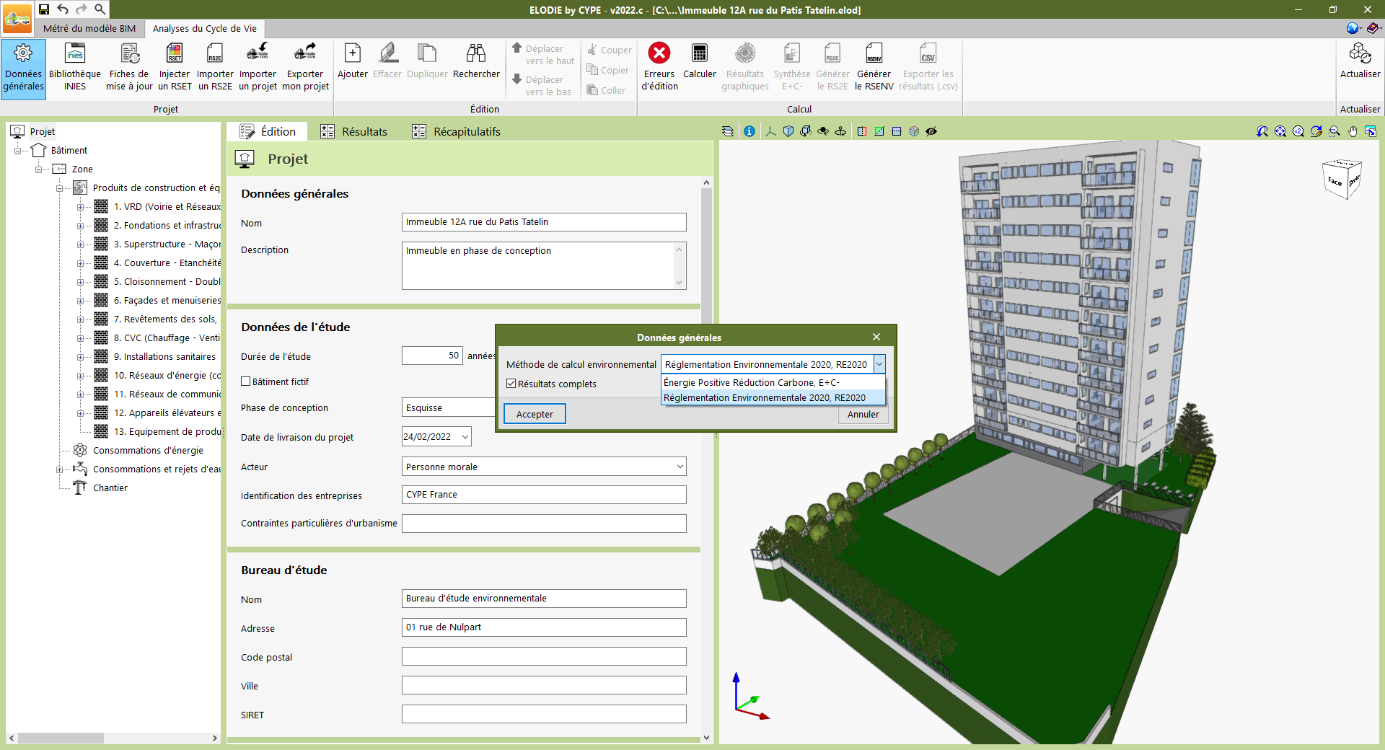Close the Données générales dialog

click(x=876, y=337)
